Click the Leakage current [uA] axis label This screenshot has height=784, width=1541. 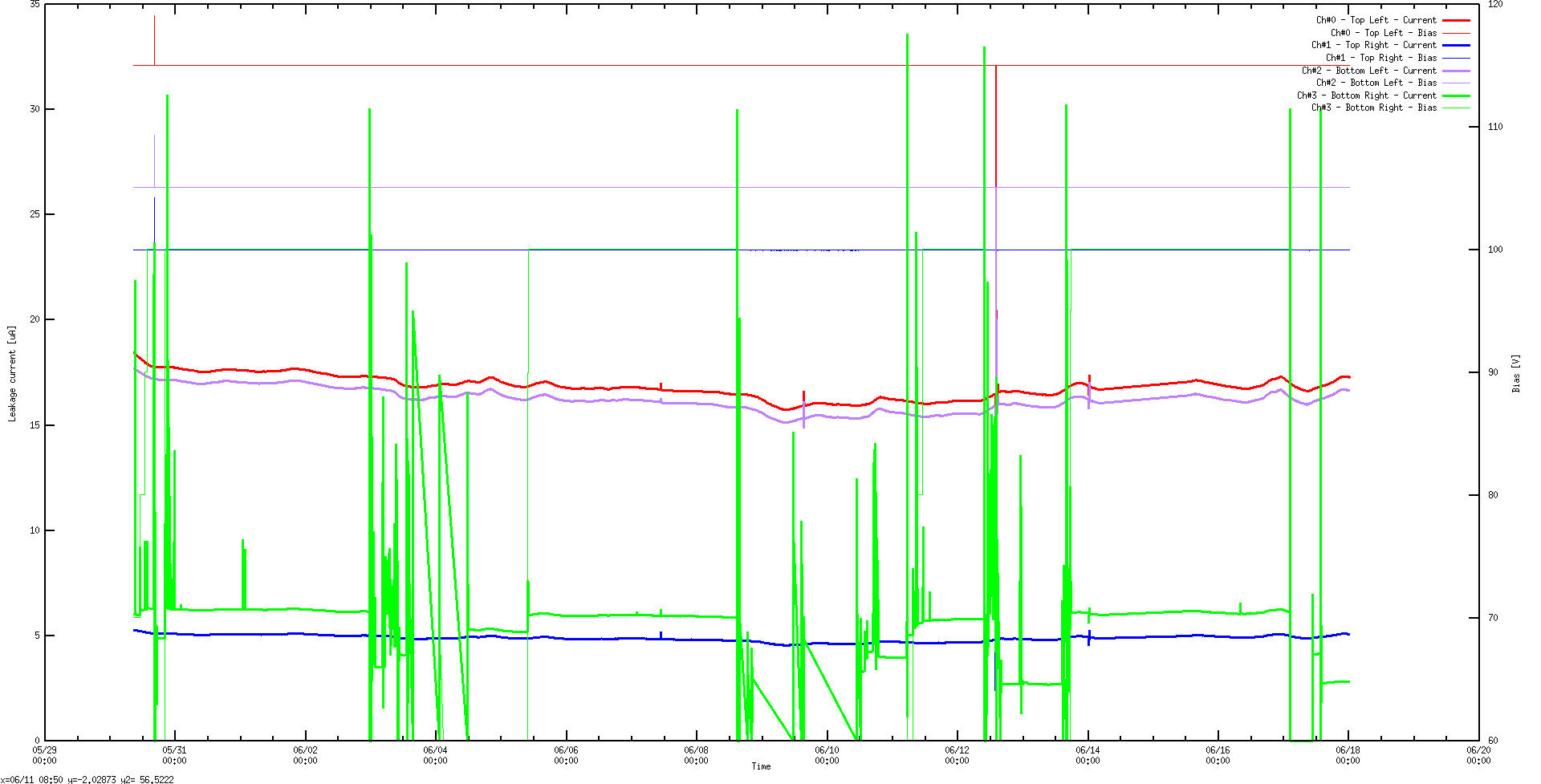pos(12,373)
